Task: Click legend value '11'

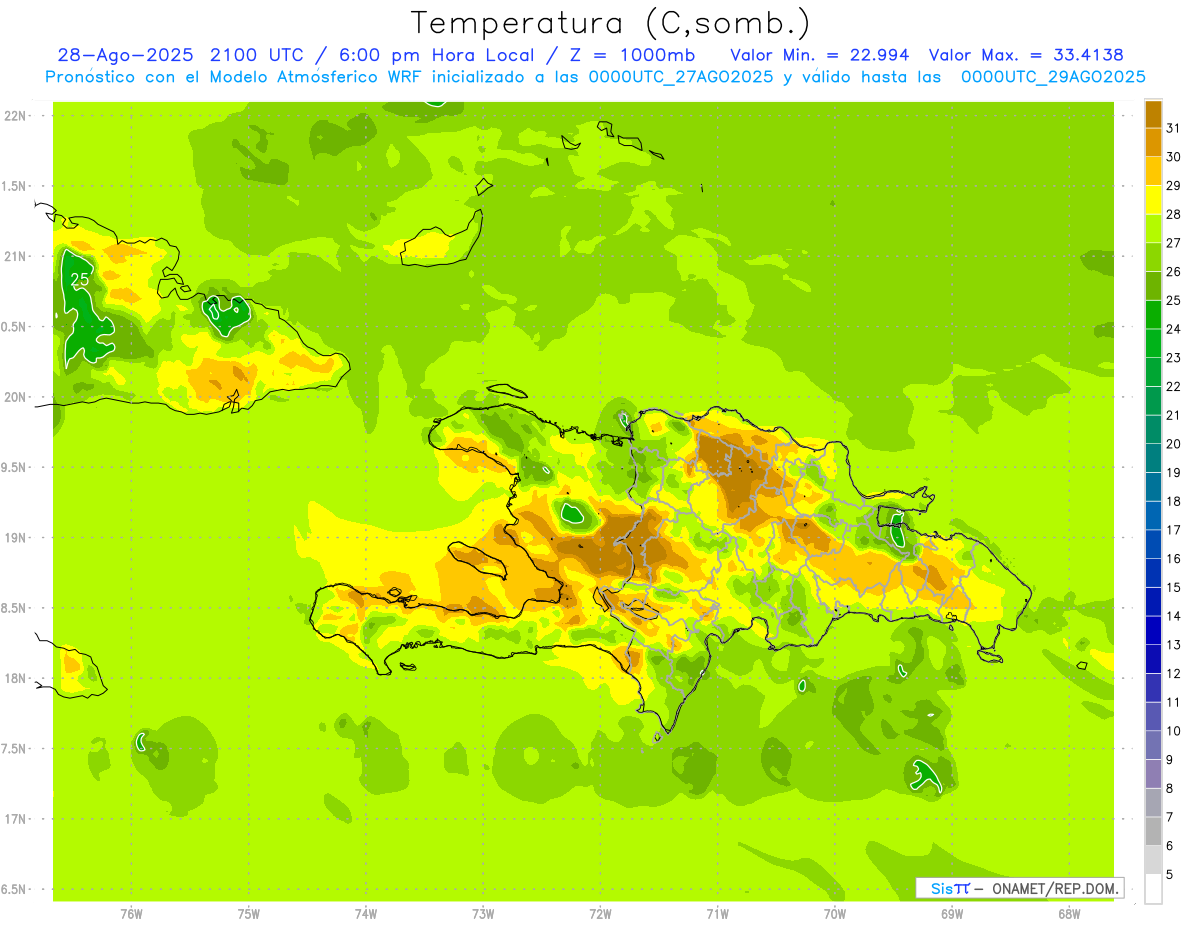Action: tap(1173, 702)
